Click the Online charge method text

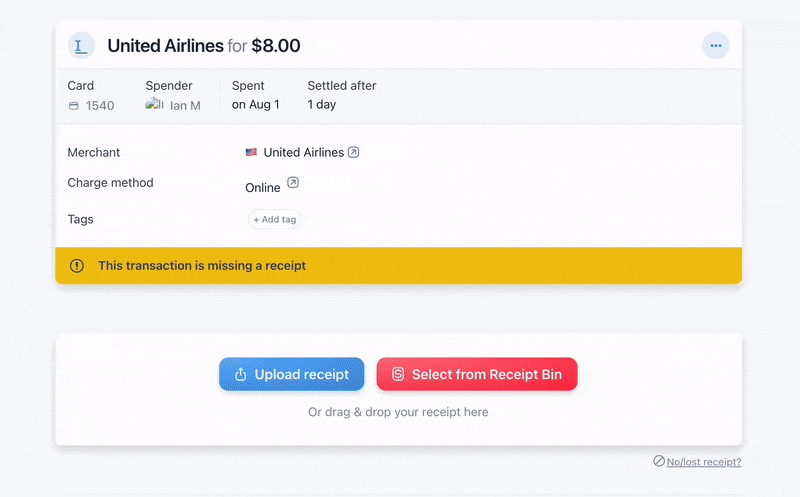click(263, 188)
